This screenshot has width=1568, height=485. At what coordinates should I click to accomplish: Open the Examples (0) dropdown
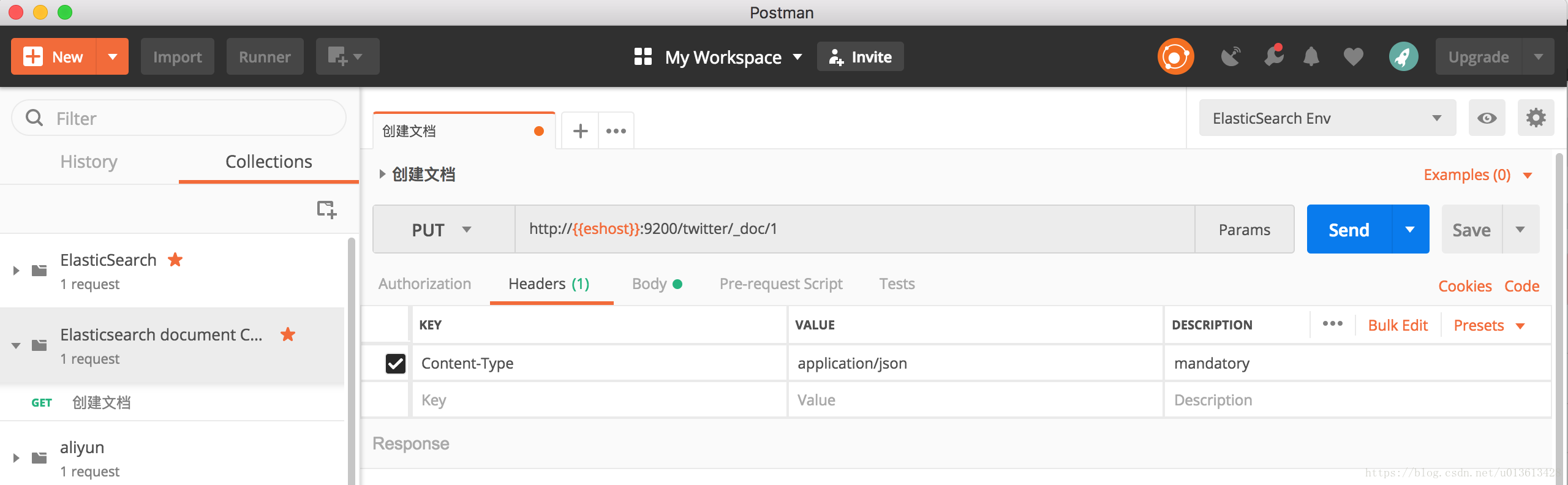tap(1477, 175)
